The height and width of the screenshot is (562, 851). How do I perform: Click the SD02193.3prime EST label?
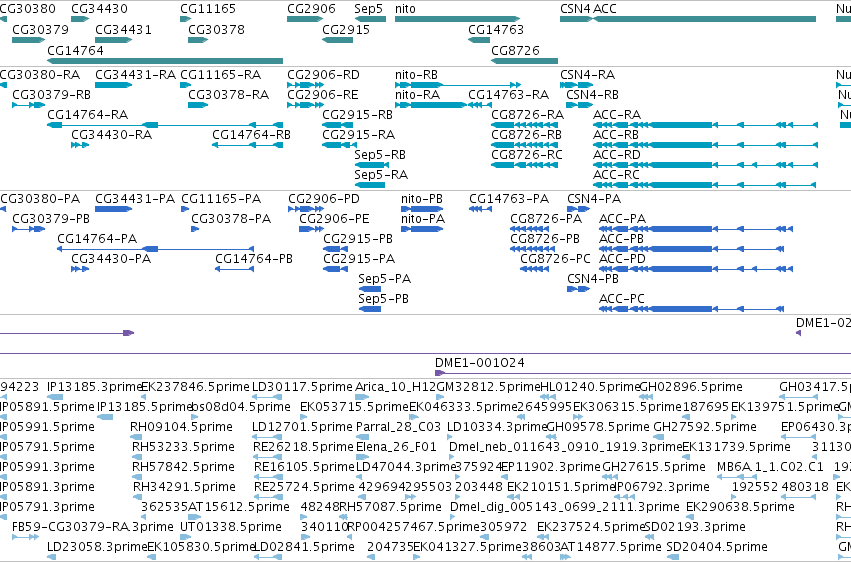point(695,527)
